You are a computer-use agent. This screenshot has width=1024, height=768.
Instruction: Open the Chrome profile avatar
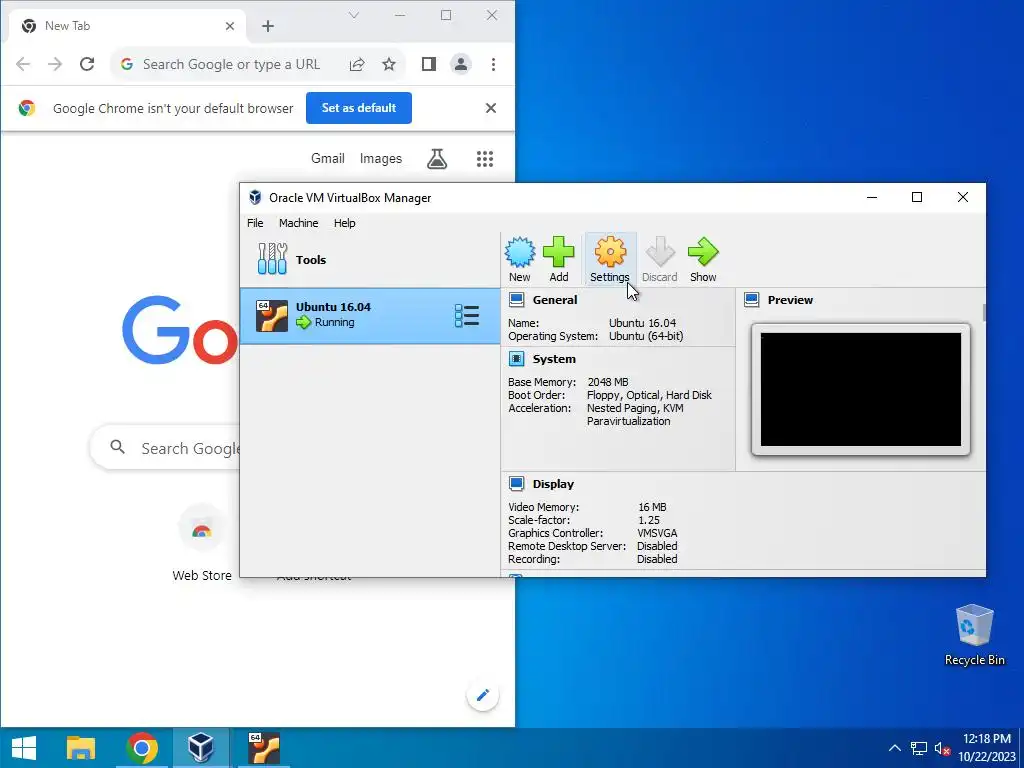pos(461,64)
